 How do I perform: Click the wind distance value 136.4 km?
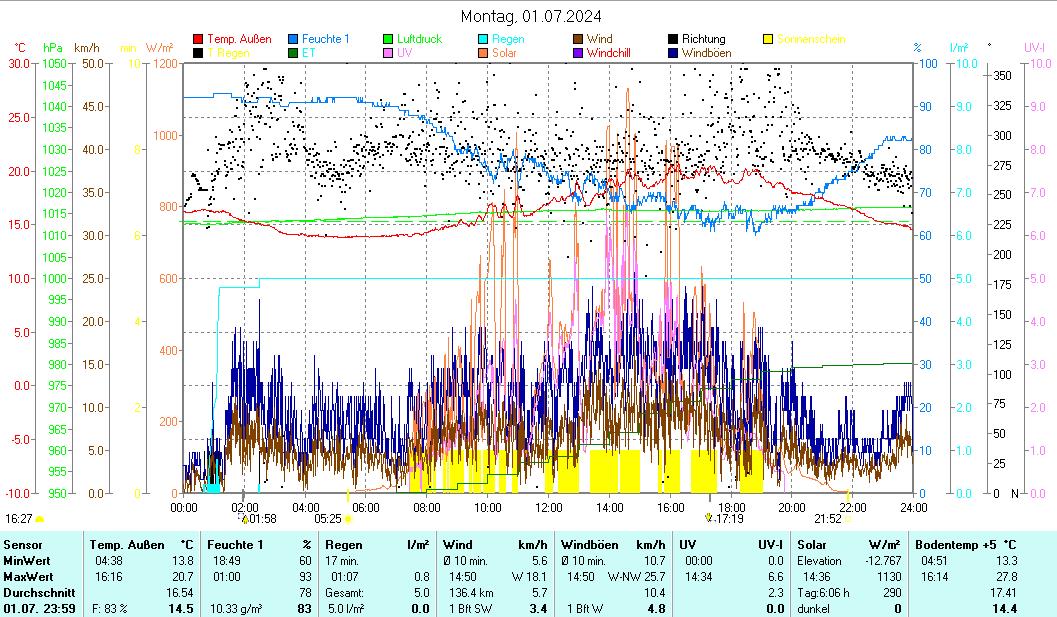click(471, 593)
